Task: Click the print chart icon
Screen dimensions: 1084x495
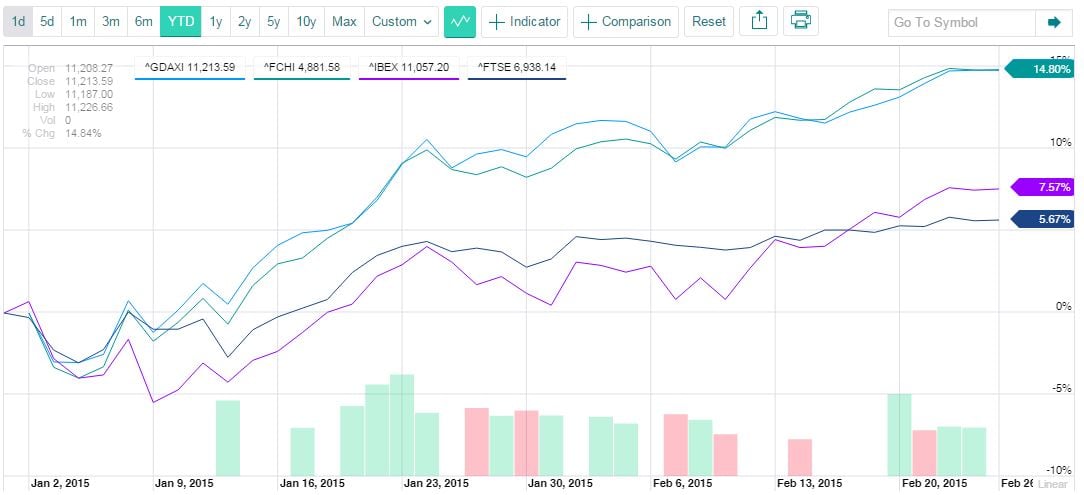Action: coord(799,21)
